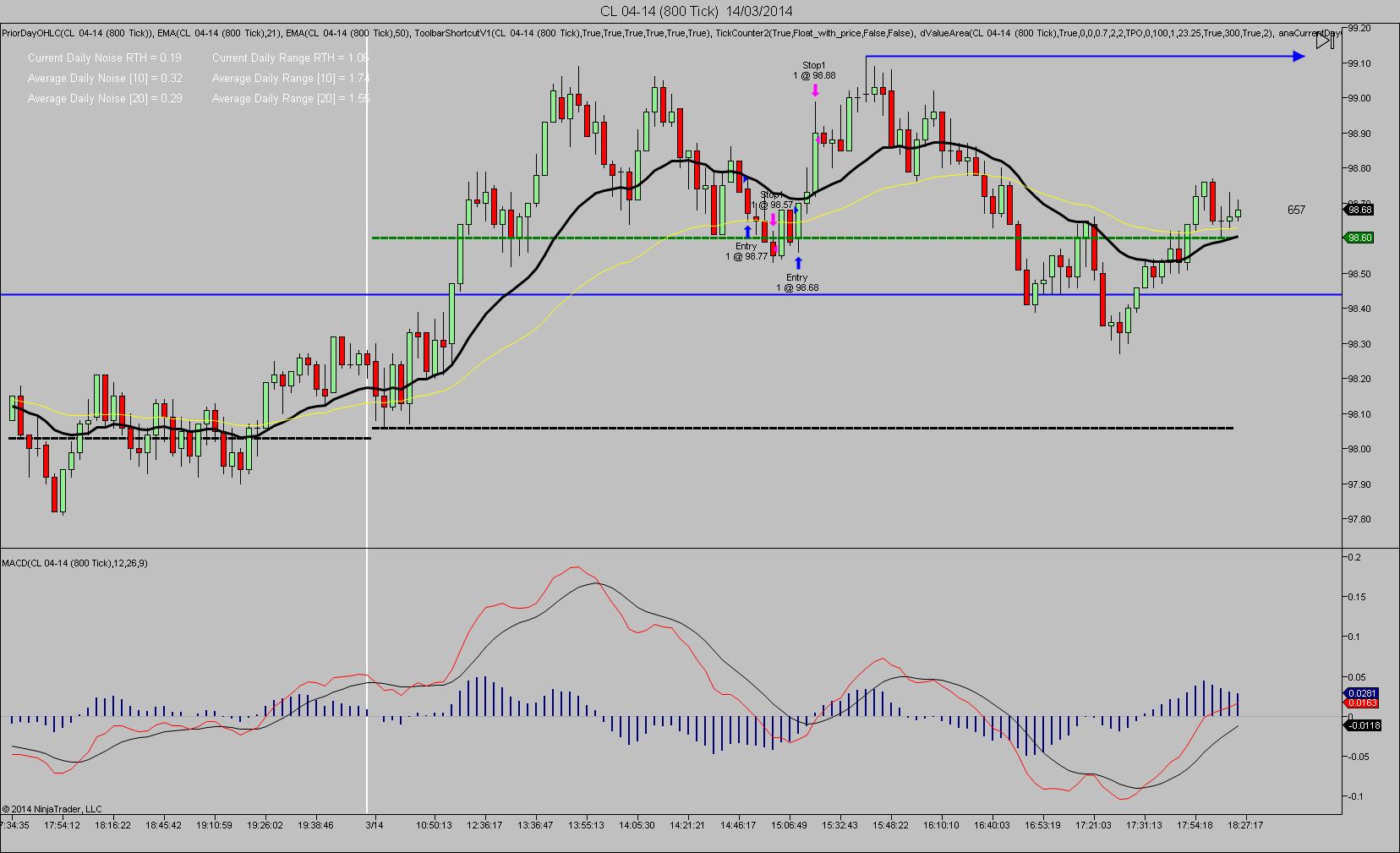
Task: Click the 14:21:21 time axis label
Action: click(687, 825)
